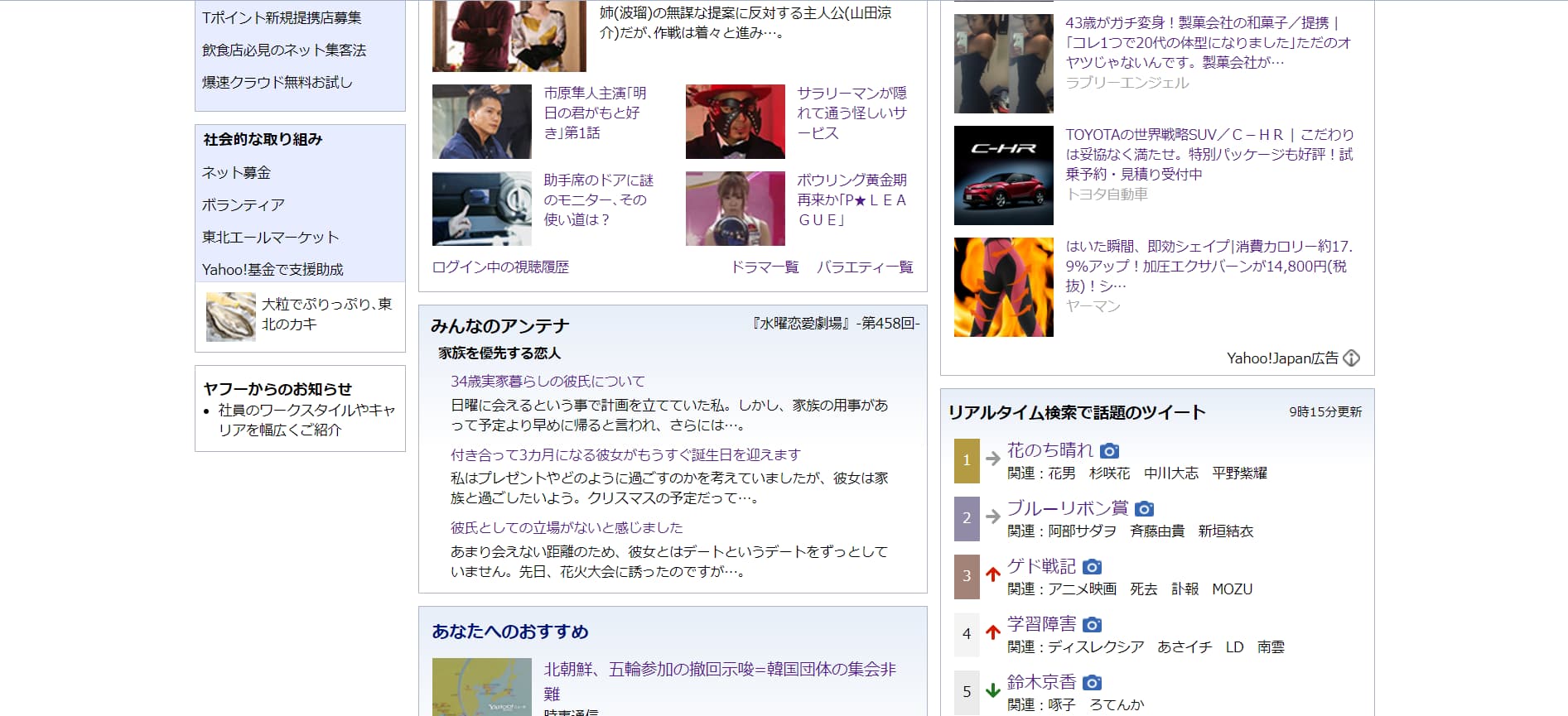1568x716 pixels.
Task: Open ログイン中の視聴履歴 link
Action: [500, 267]
